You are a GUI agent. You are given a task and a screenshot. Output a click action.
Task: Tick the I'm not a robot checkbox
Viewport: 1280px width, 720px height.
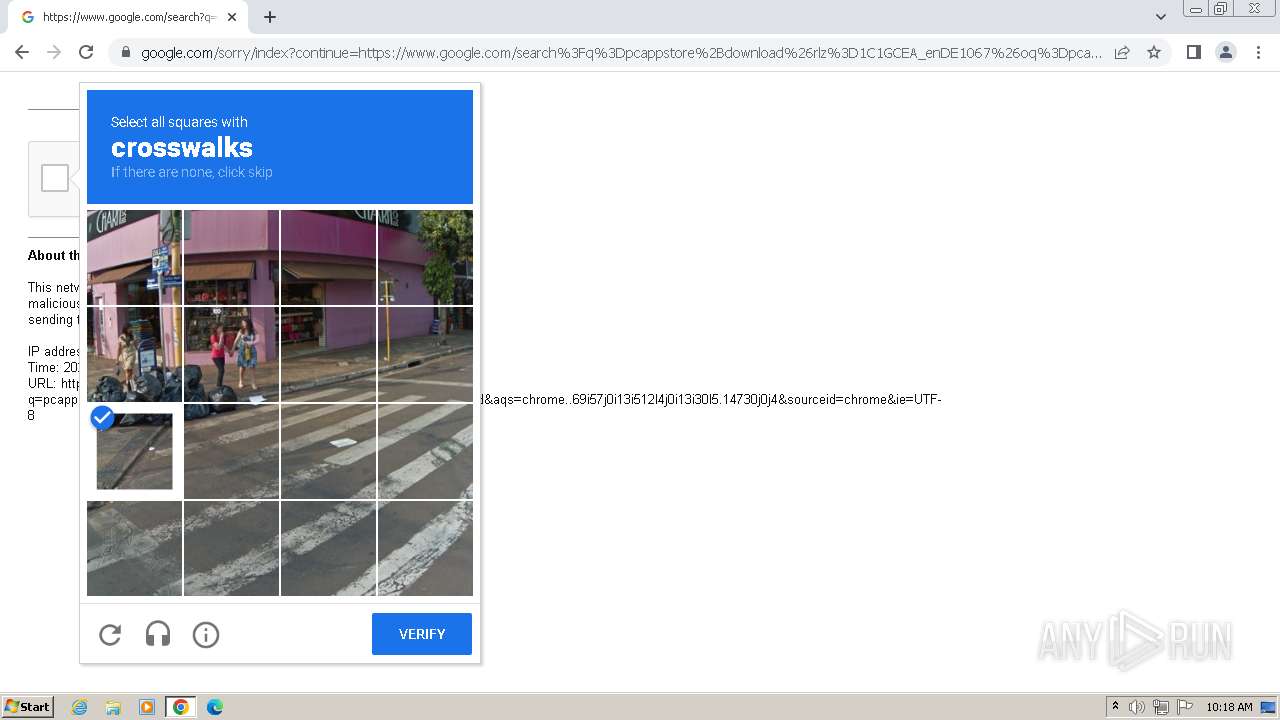pos(55,178)
